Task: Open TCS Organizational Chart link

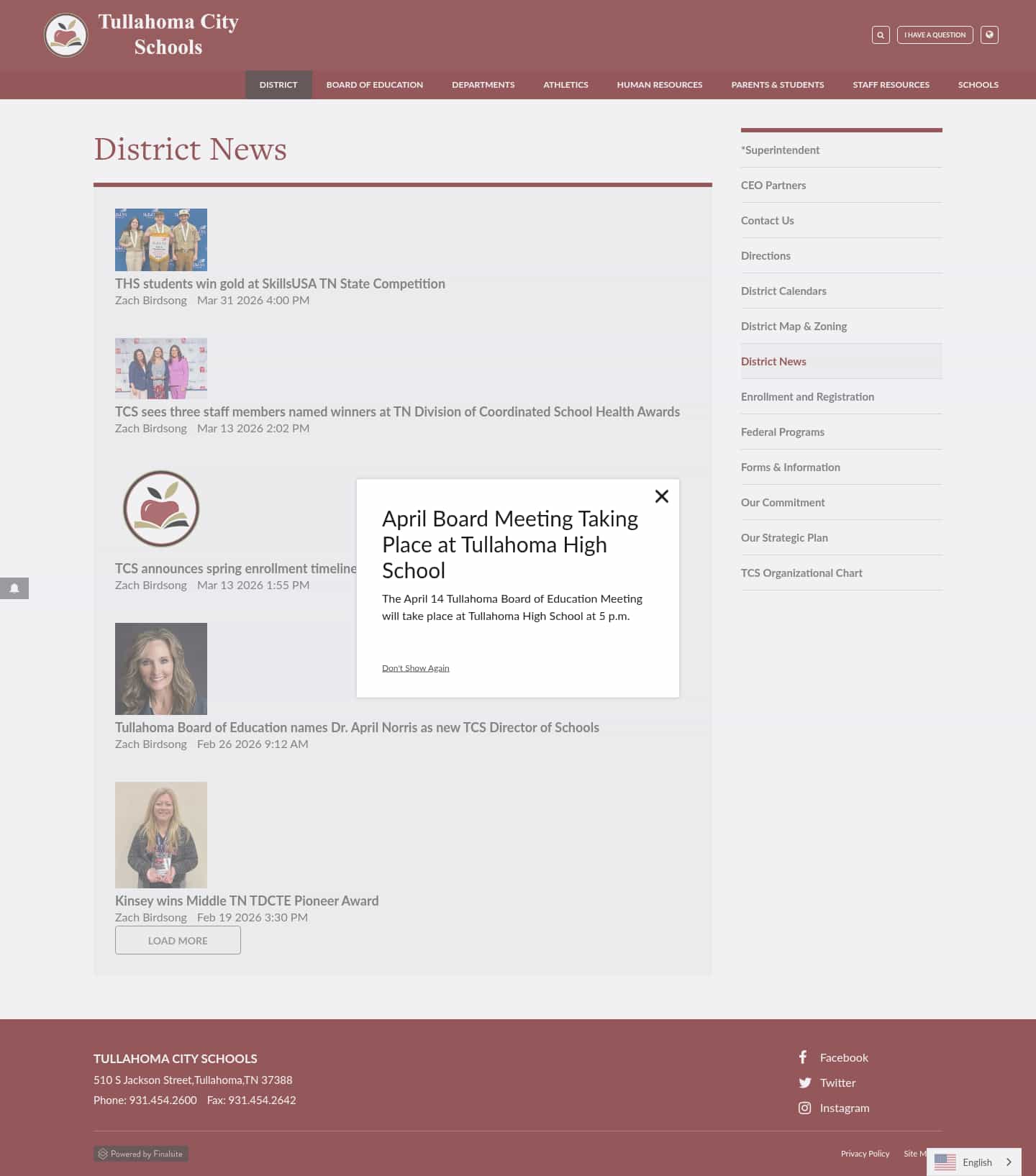Action: tap(842, 573)
